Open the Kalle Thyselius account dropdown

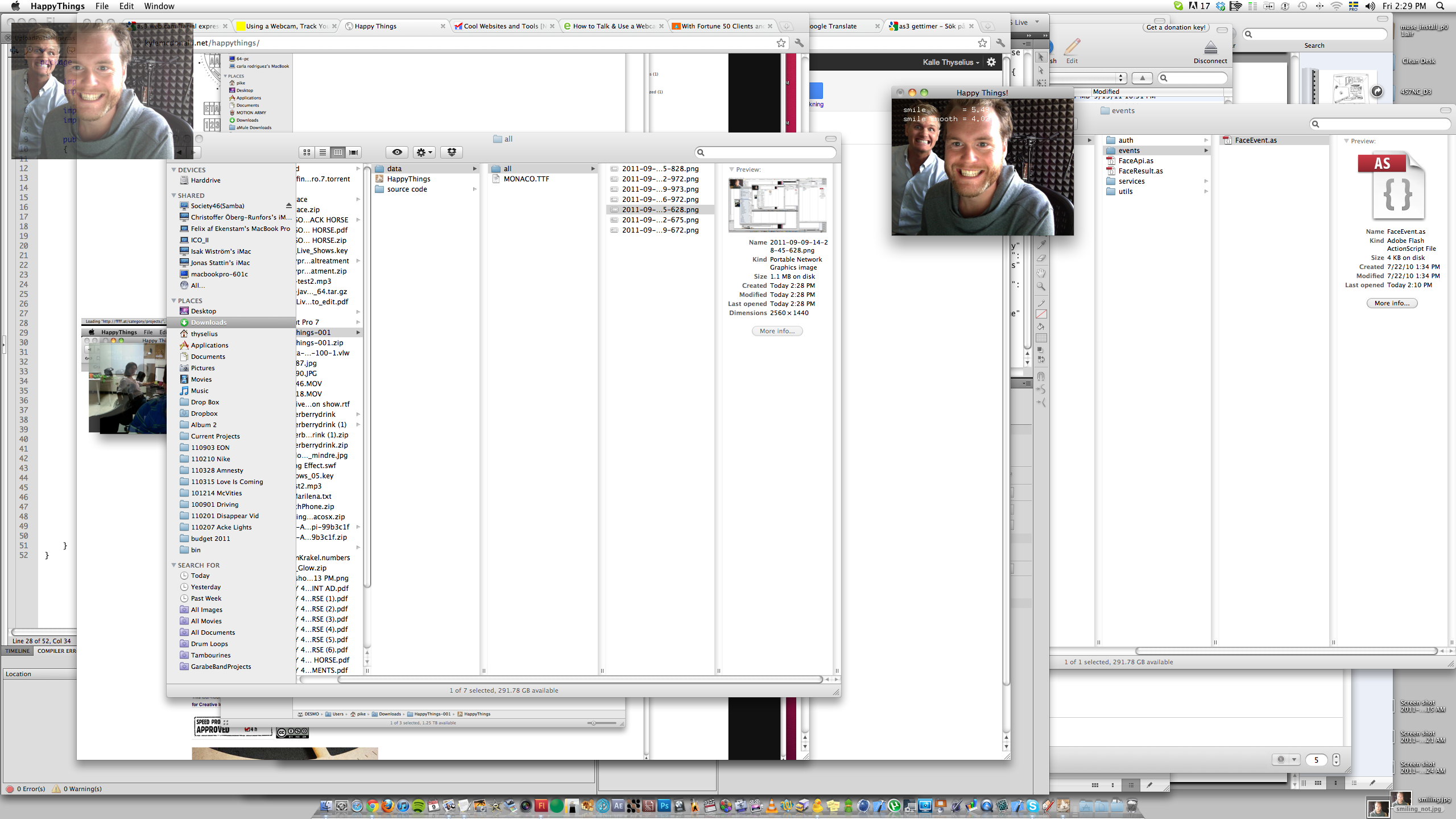(951, 63)
